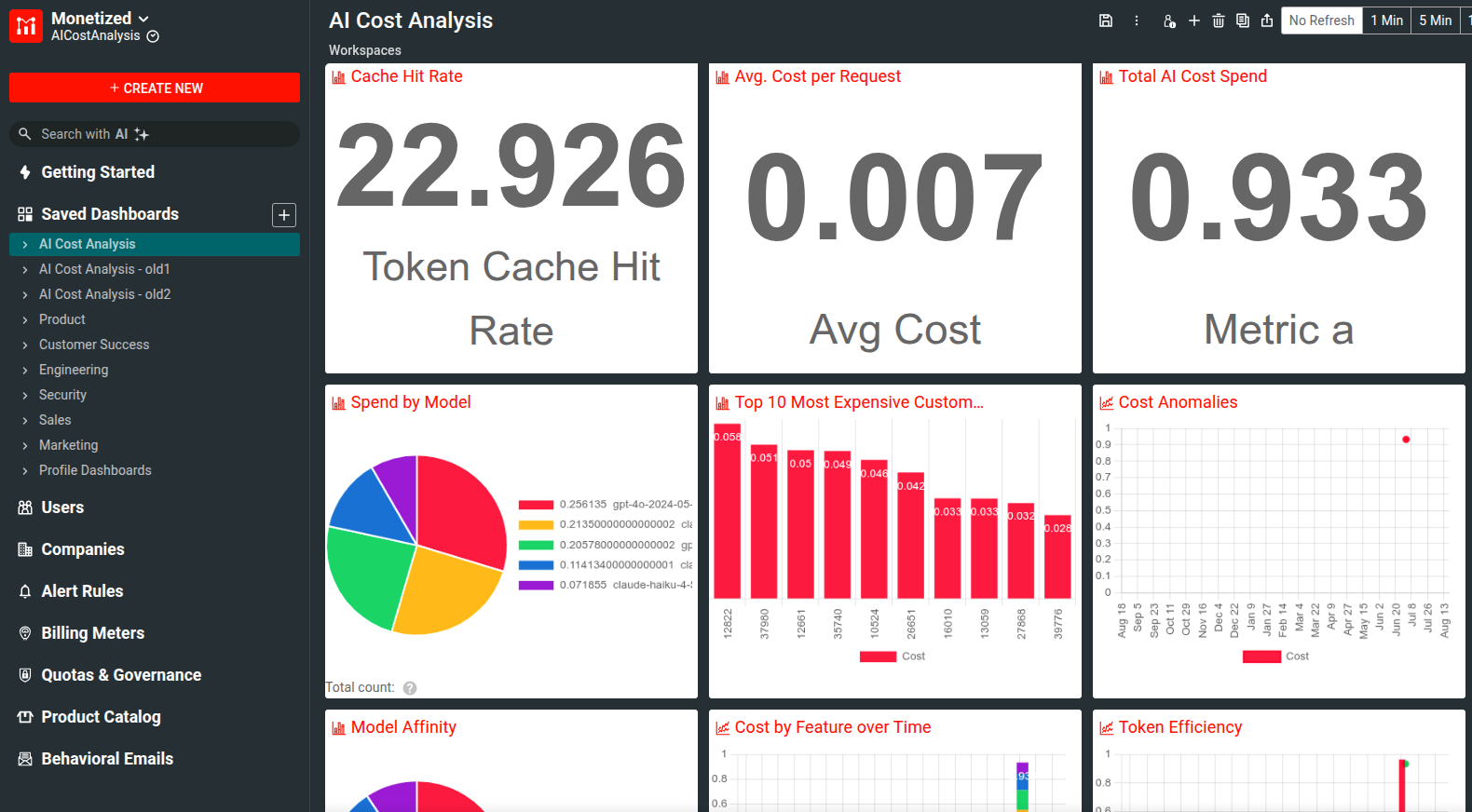The width and height of the screenshot is (1472, 812).
Task: Click the save dashboard icon
Action: [x=1106, y=20]
